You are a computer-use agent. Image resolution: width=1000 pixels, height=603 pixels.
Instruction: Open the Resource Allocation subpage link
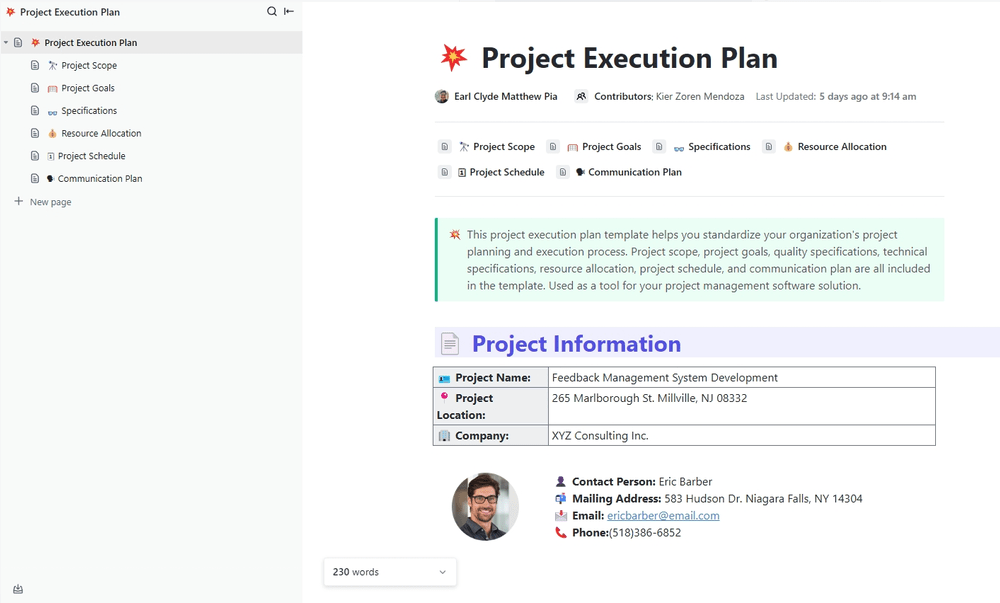click(841, 147)
